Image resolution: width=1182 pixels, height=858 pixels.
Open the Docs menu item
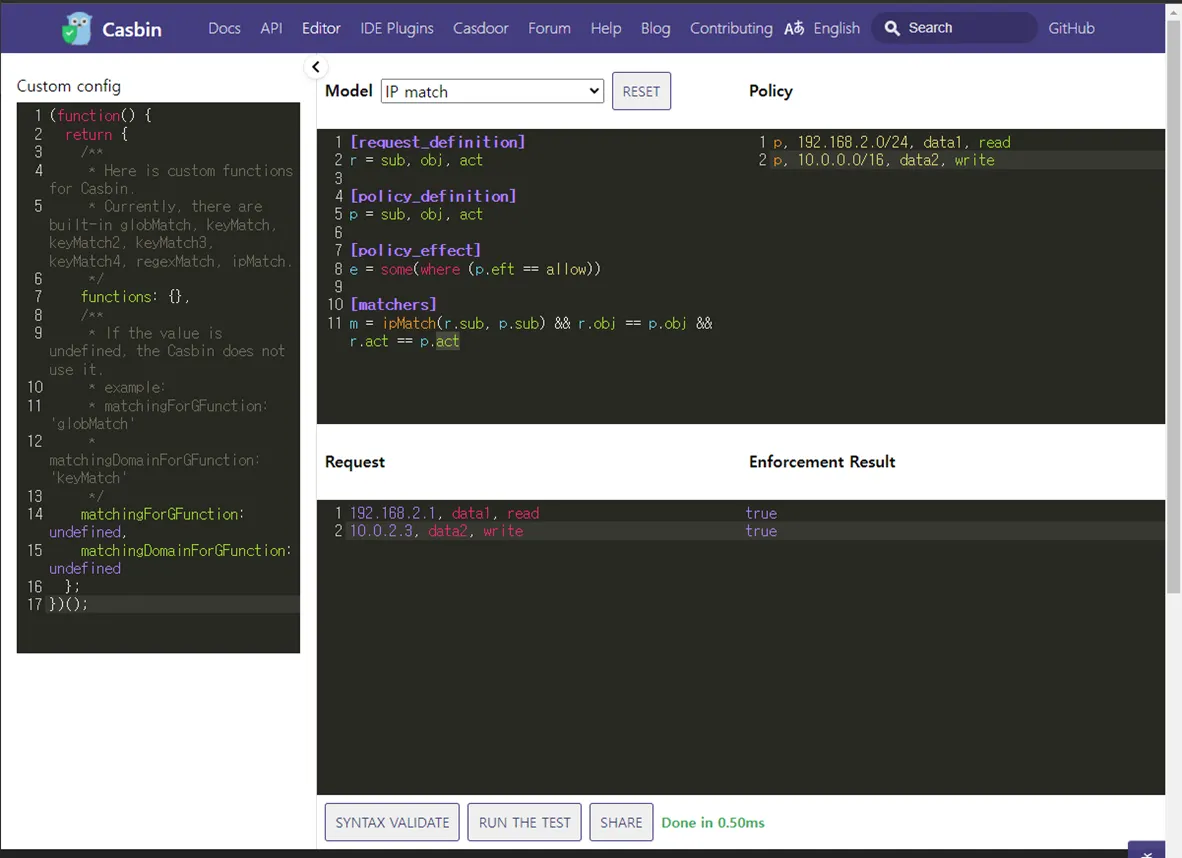(x=224, y=28)
